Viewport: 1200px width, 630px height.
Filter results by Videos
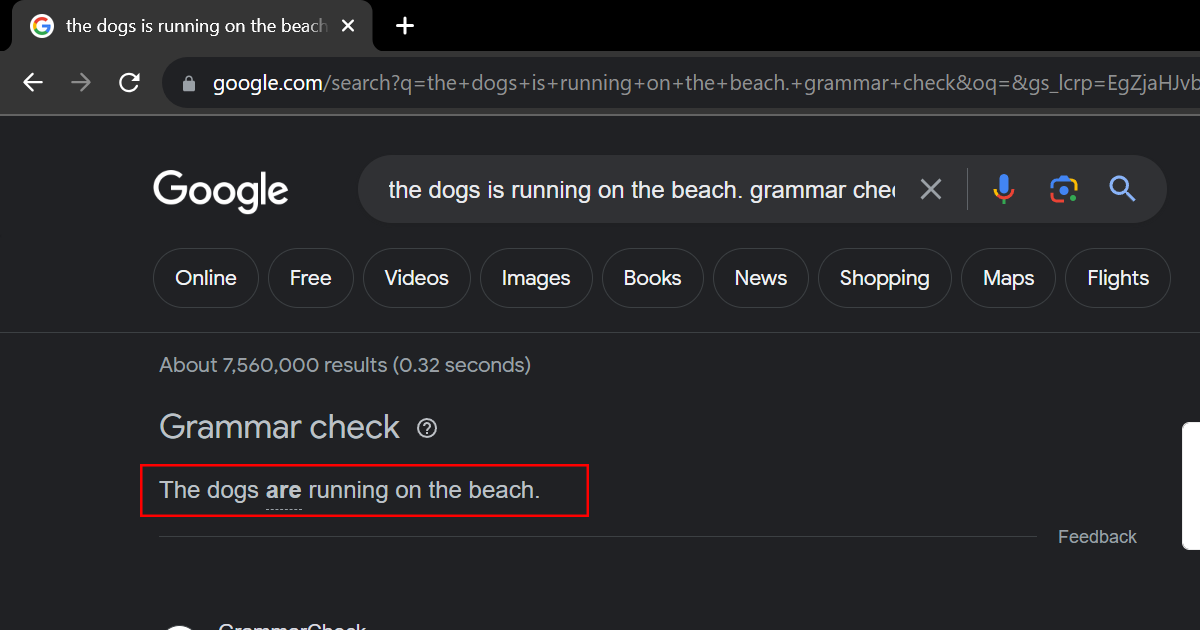[416, 278]
